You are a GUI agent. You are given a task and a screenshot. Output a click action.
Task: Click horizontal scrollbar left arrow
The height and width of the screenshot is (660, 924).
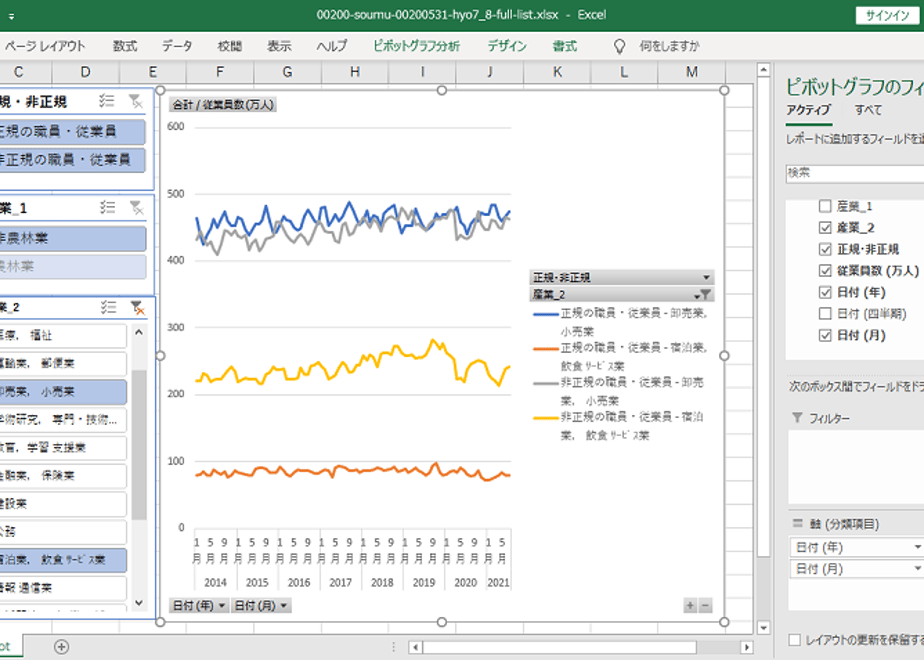(x=415, y=647)
